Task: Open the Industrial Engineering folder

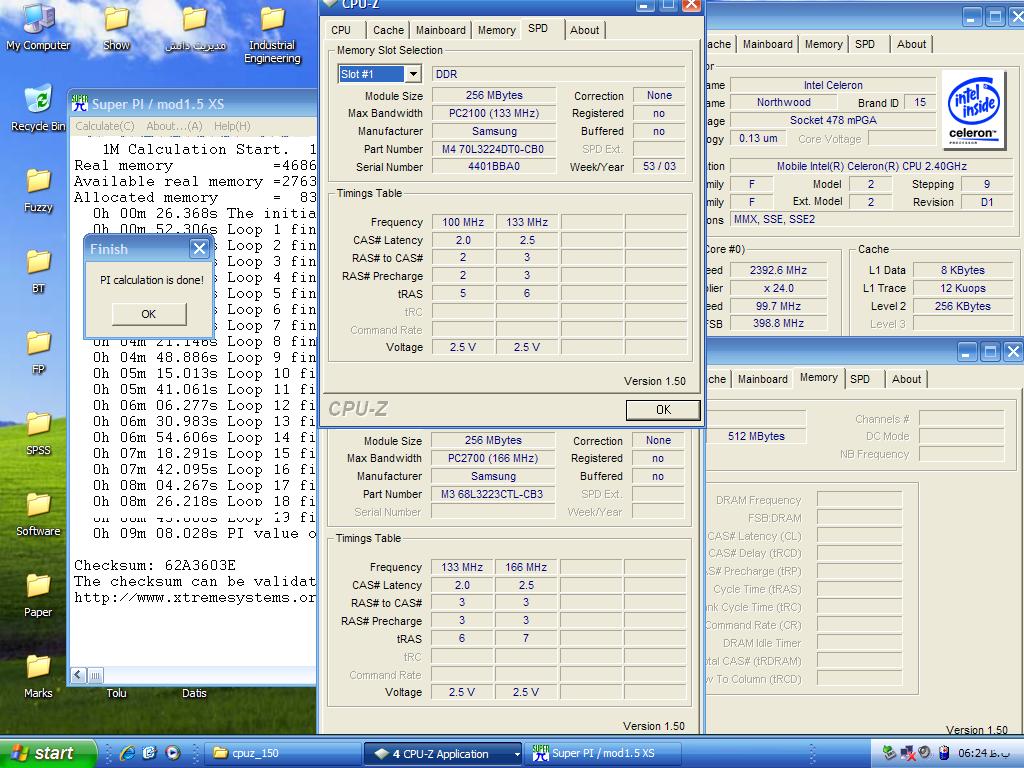Action: 272,33
